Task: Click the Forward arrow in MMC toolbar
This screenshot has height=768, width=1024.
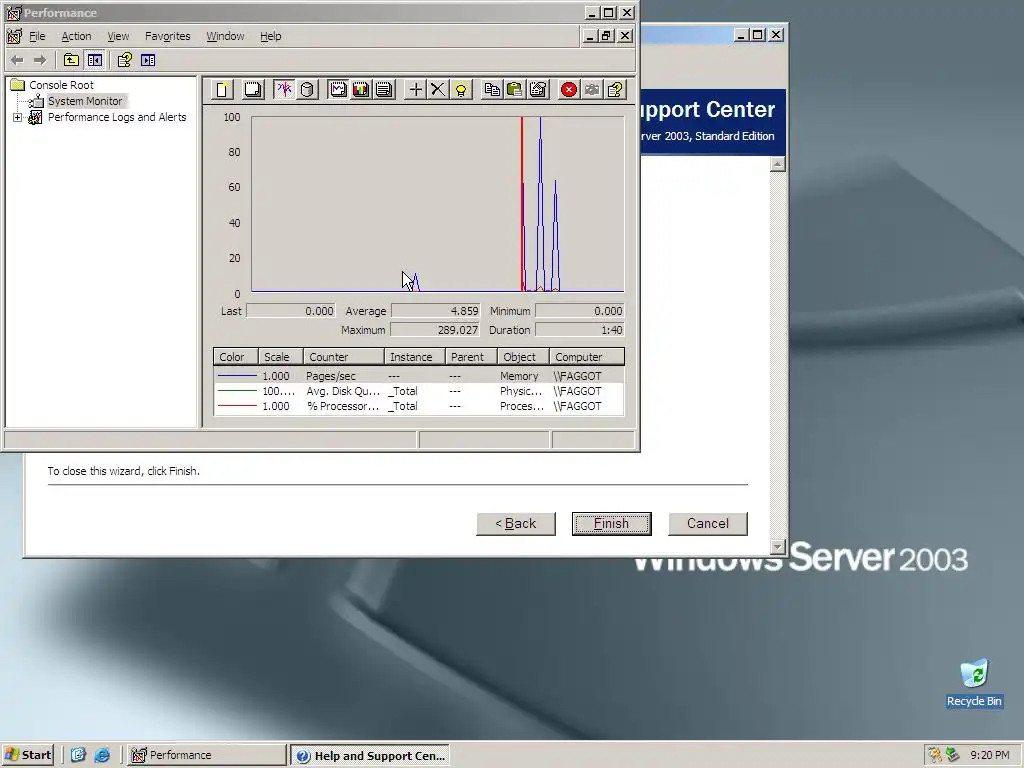Action: [x=40, y=60]
